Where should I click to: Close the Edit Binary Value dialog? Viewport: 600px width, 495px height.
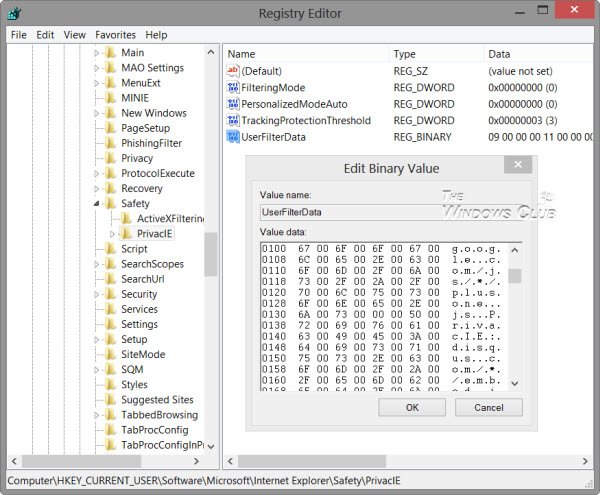[x=518, y=164]
